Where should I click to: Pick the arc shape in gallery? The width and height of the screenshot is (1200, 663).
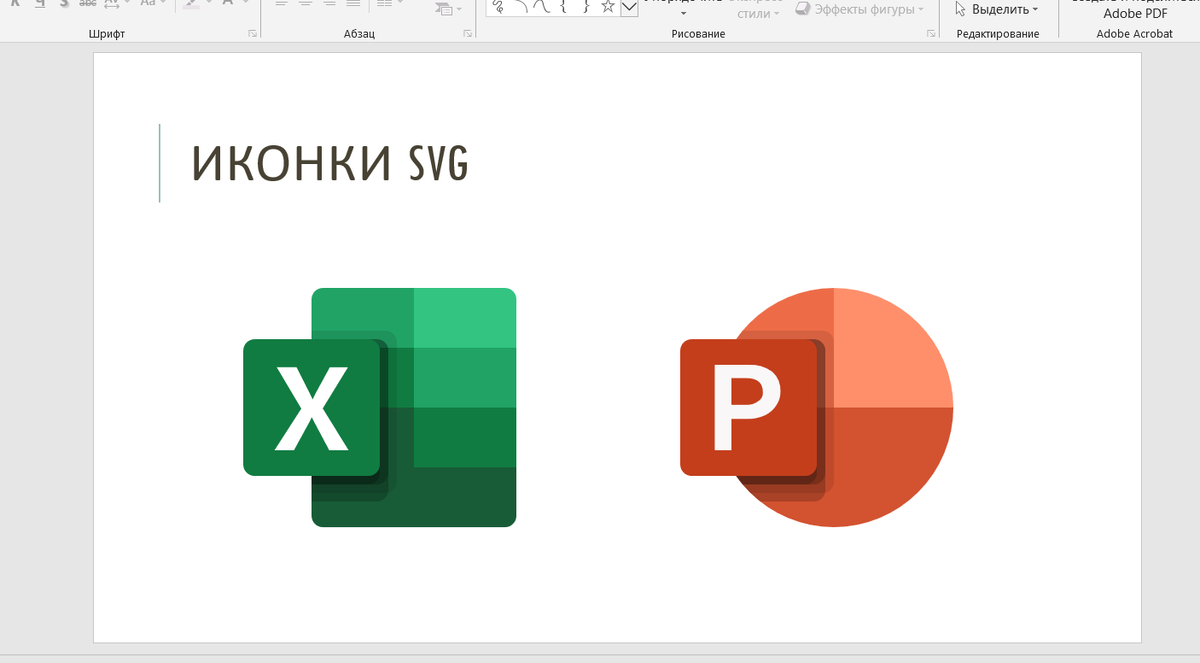[520, 7]
